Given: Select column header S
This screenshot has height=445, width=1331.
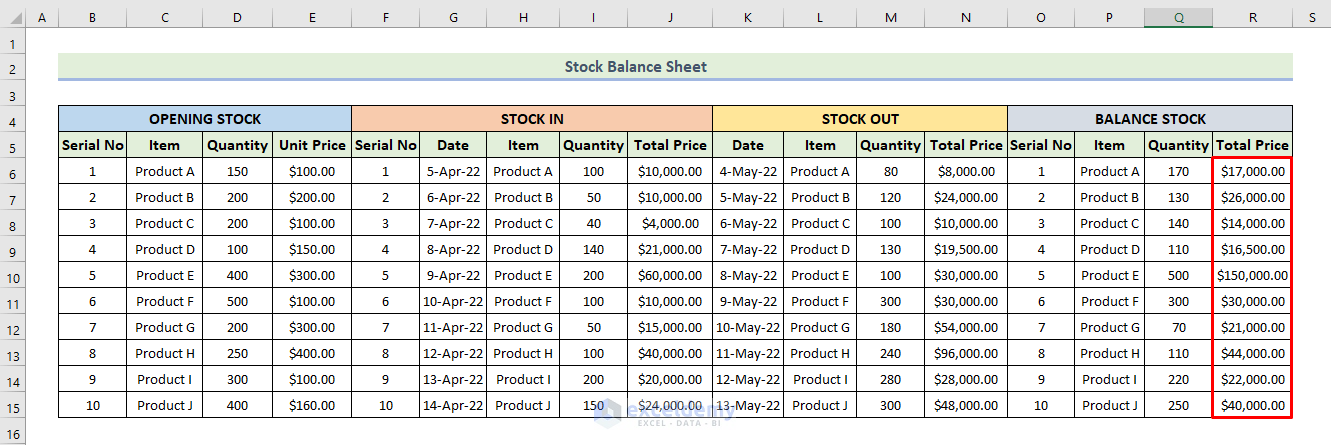Looking at the screenshot, I should tap(1311, 18).
